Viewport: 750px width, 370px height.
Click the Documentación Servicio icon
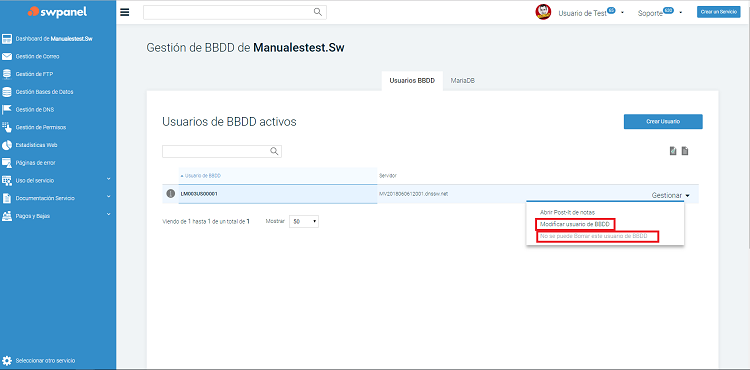pos(7,198)
